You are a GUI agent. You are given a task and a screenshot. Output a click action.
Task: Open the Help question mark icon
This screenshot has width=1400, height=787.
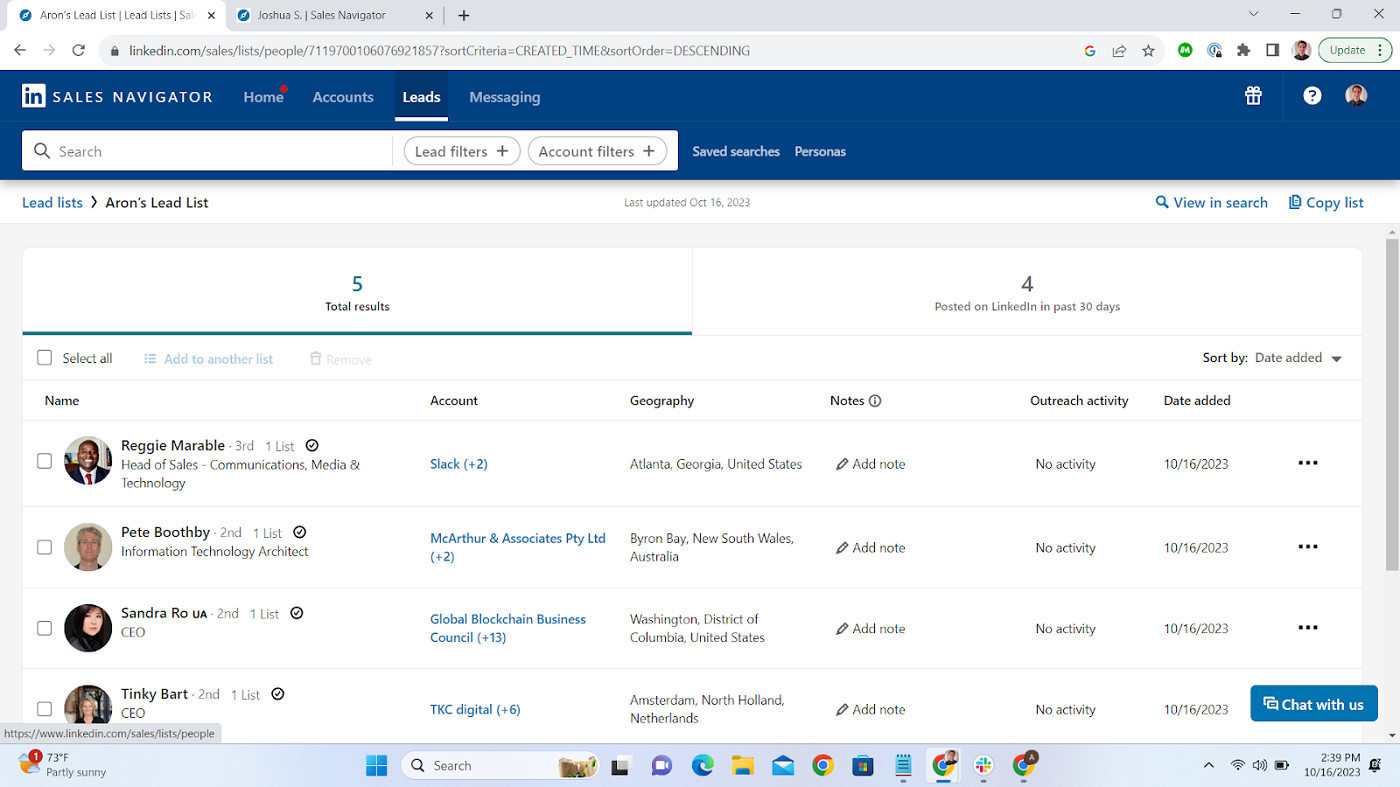1311,95
